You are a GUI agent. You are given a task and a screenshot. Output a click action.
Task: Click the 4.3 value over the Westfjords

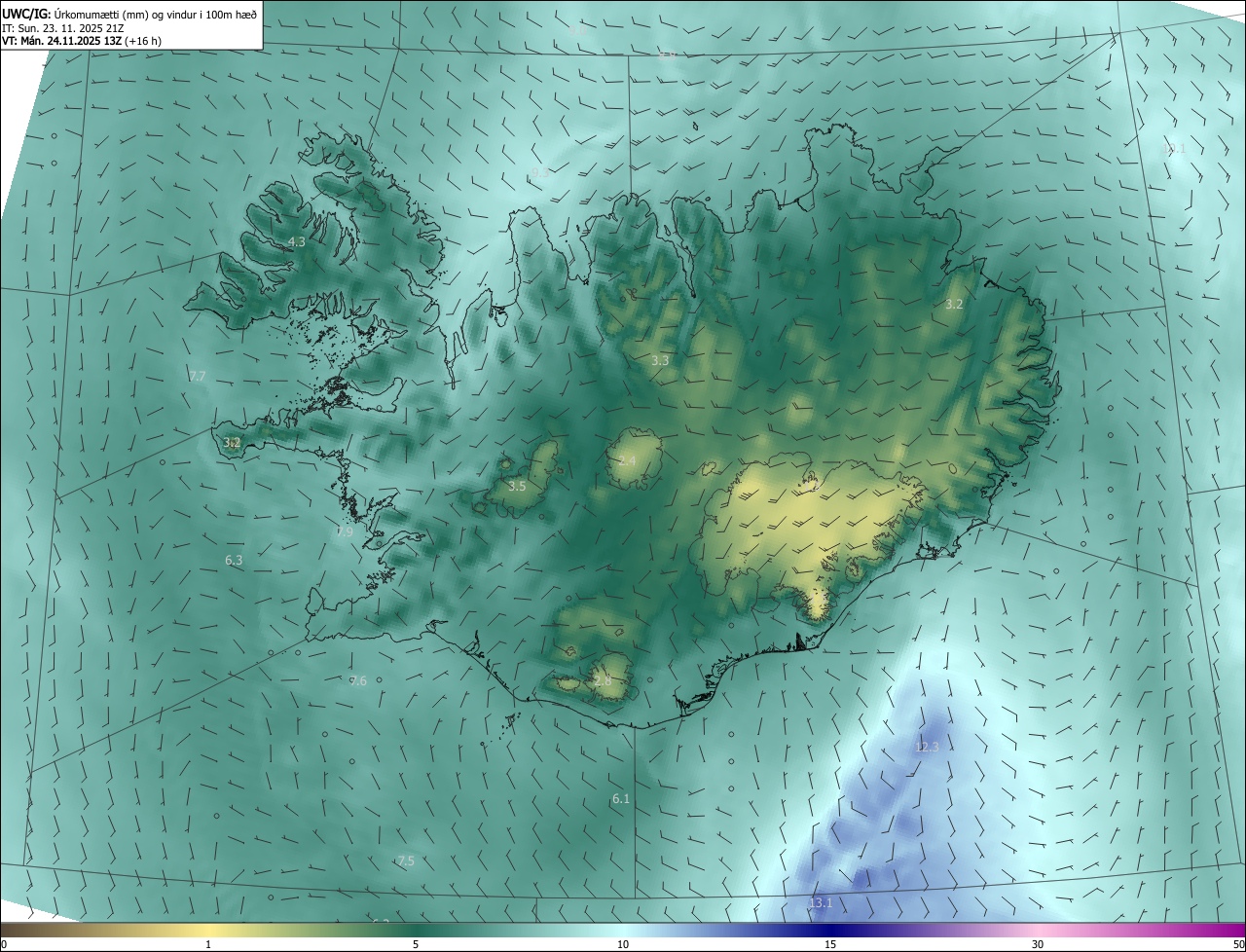click(x=297, y=241)
